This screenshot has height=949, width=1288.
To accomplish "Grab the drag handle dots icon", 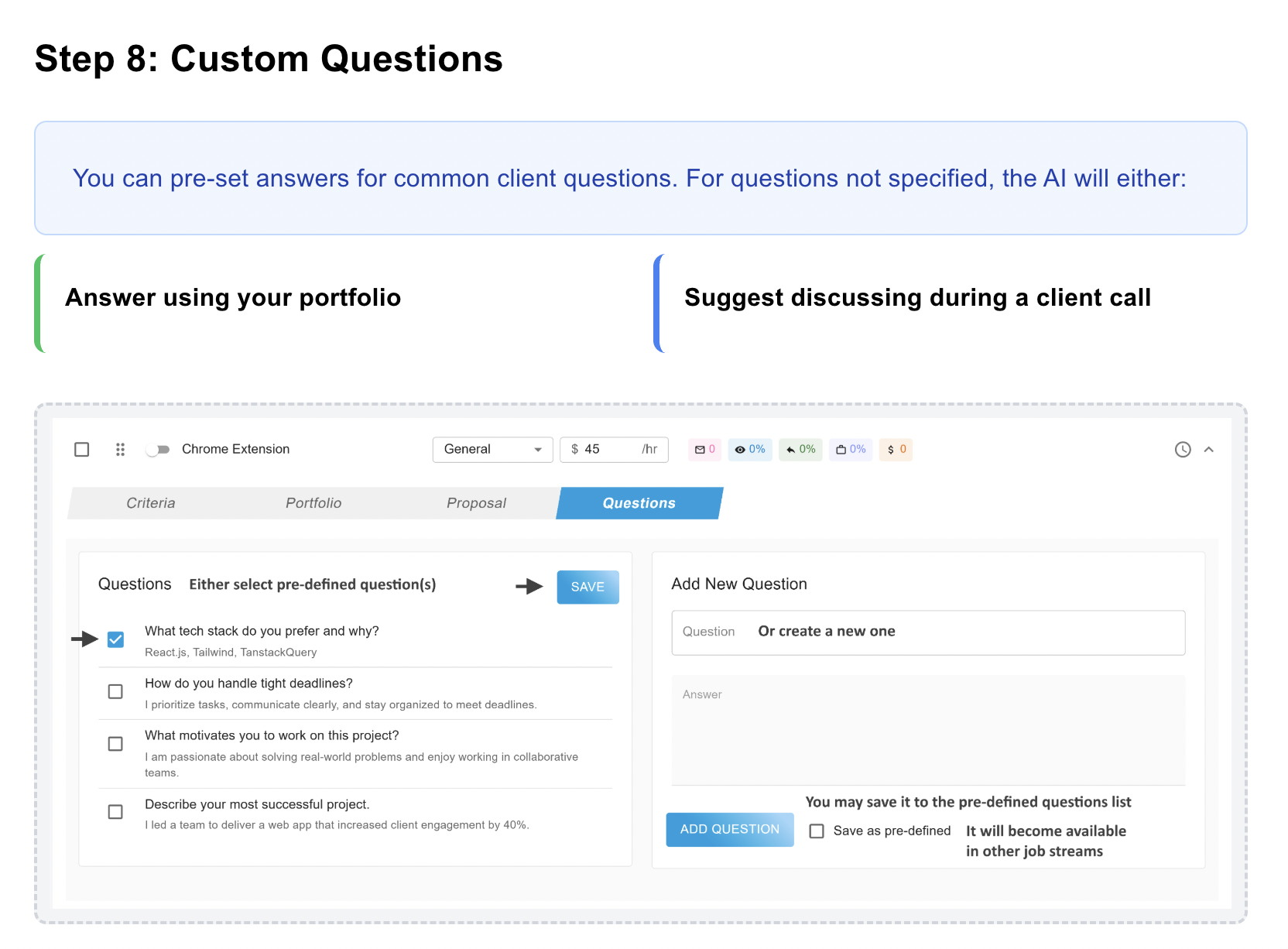I will click(120, 449).
